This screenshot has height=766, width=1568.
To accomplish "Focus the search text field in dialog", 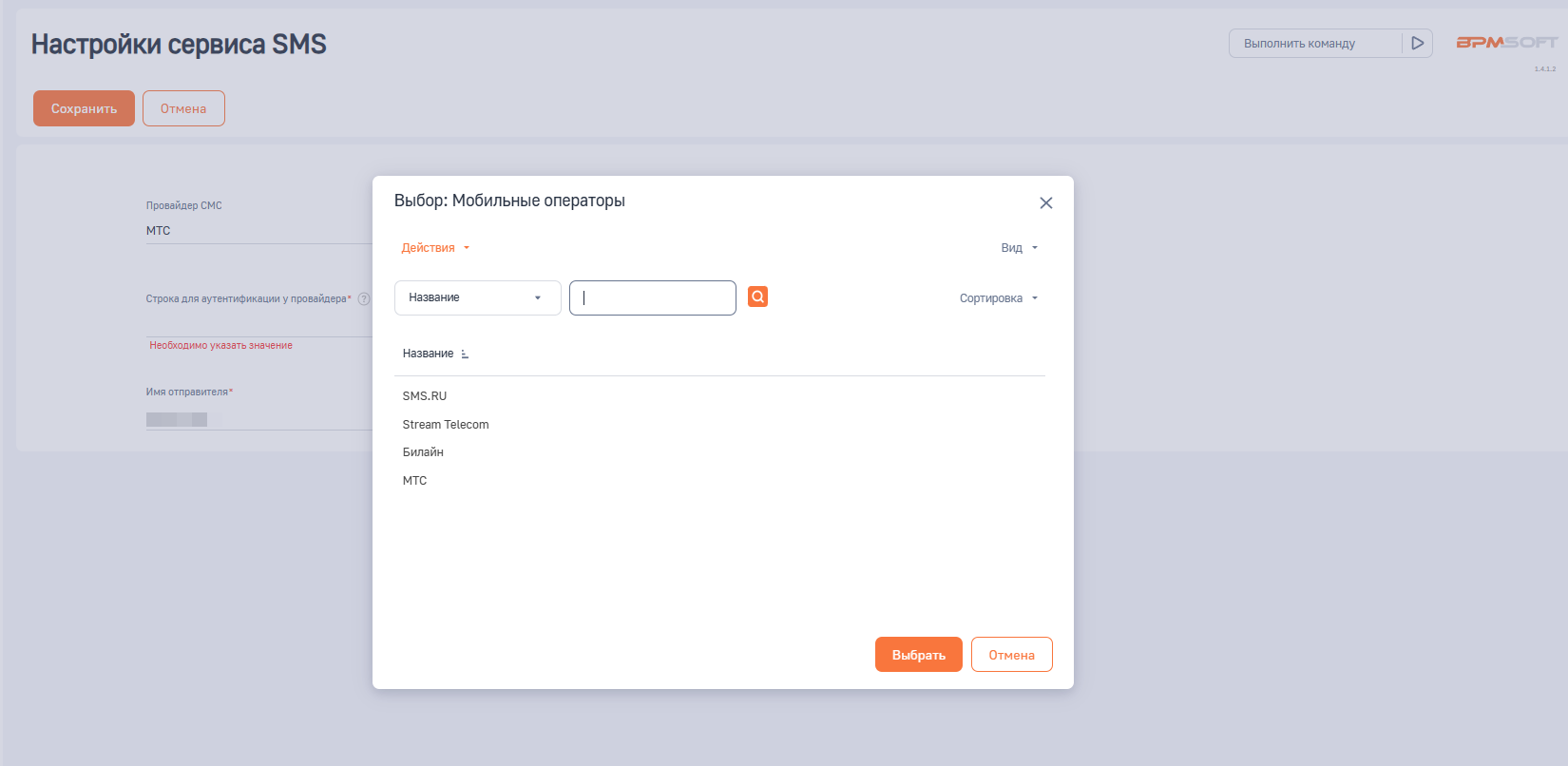I will pyautogui.click(x=653, y=297).
